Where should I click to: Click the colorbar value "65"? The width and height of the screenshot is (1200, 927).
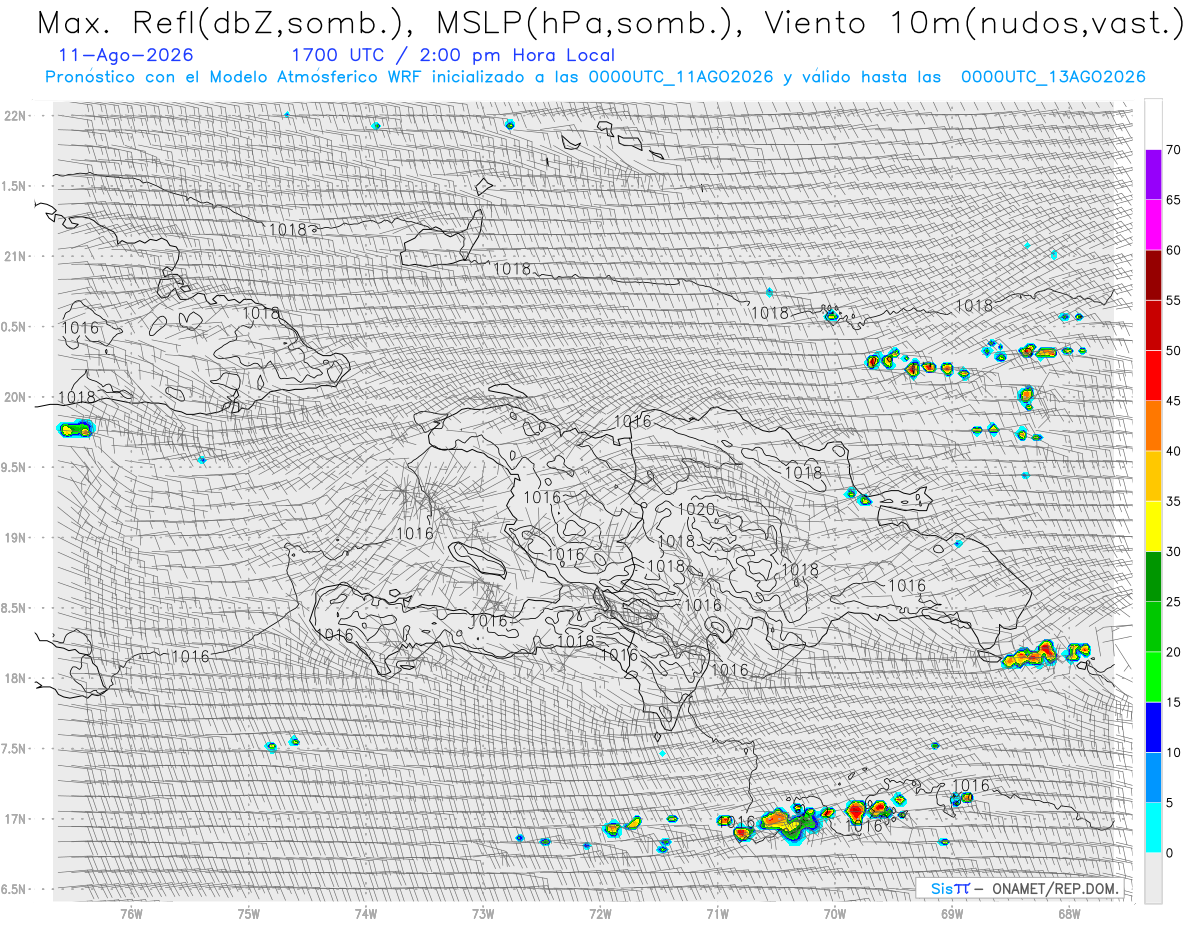click(1173, 200)
